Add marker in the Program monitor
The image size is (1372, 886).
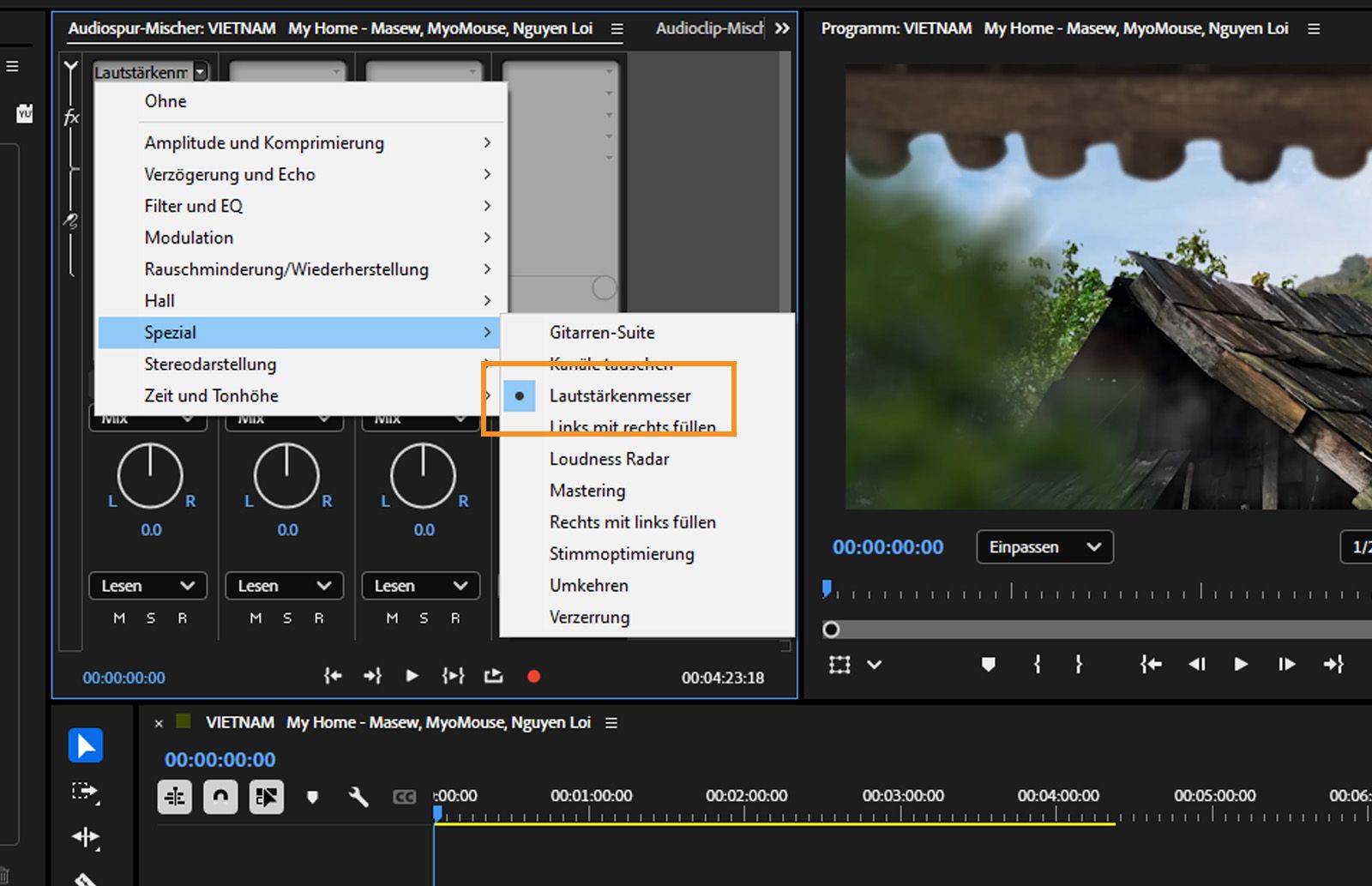pyautogui.click(x=989, y=664)
